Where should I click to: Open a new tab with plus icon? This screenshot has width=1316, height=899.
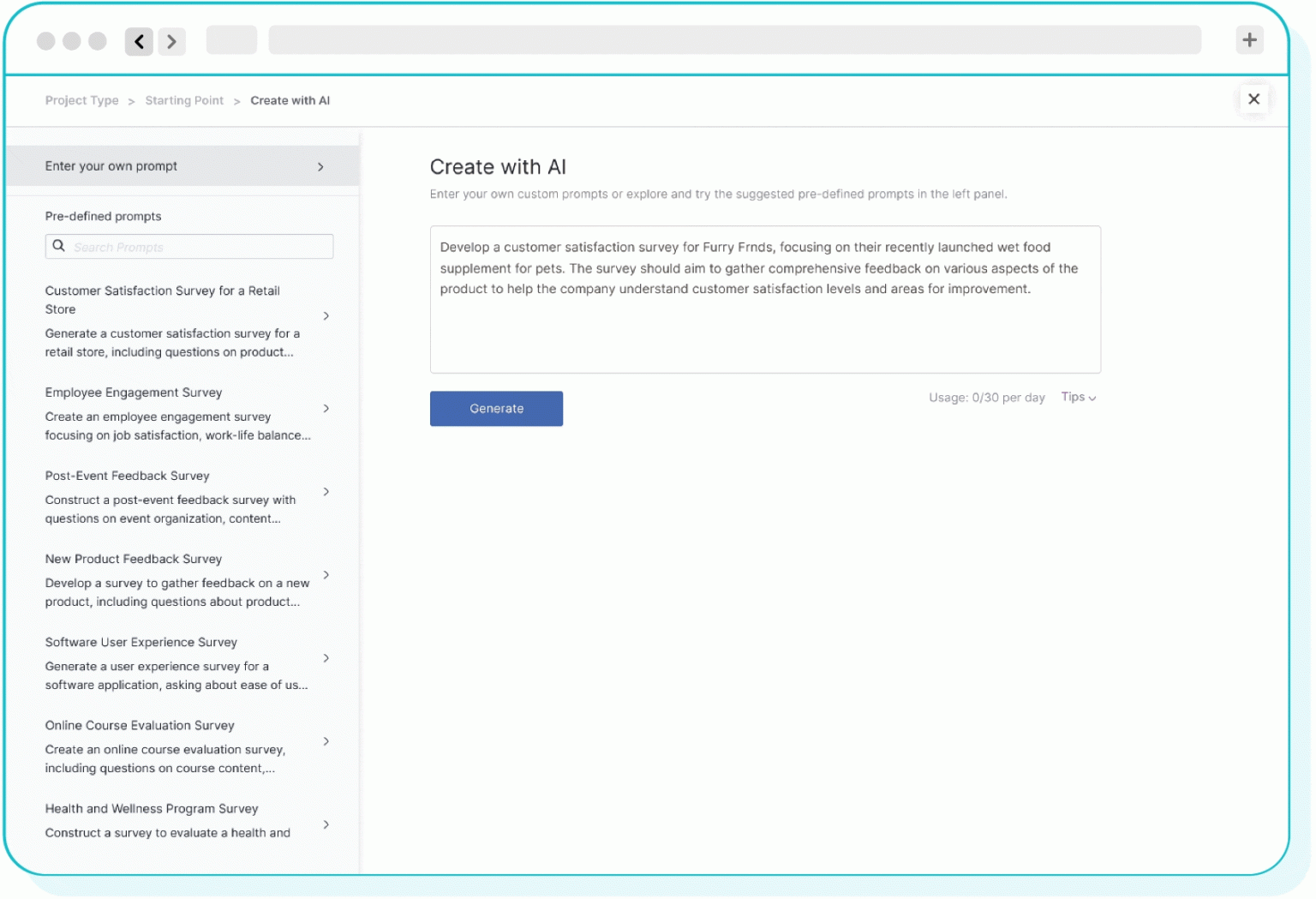pyautogui.click(x=1249, y=39)
